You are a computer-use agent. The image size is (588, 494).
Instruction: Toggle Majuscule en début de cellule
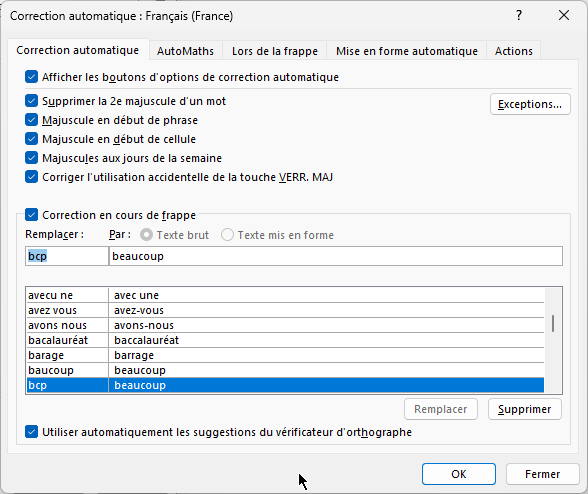click(x=32, y=139)
